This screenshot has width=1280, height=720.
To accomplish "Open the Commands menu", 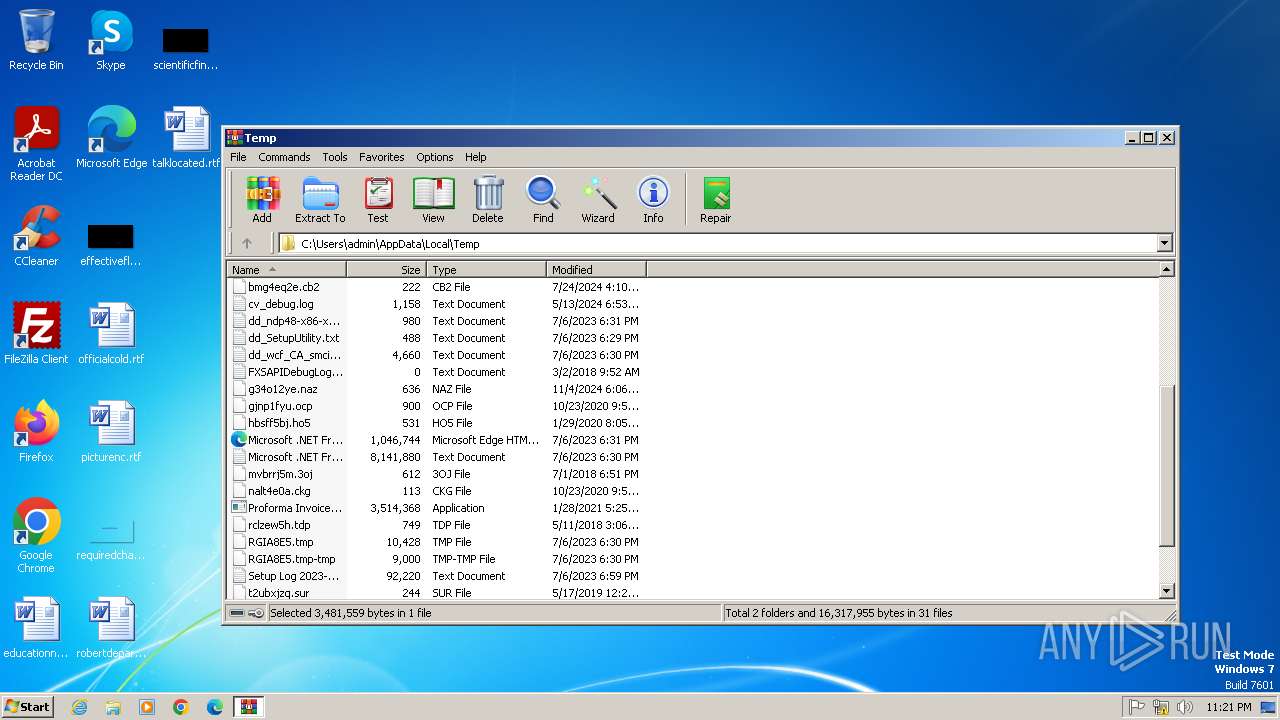I will coord(284,157).
